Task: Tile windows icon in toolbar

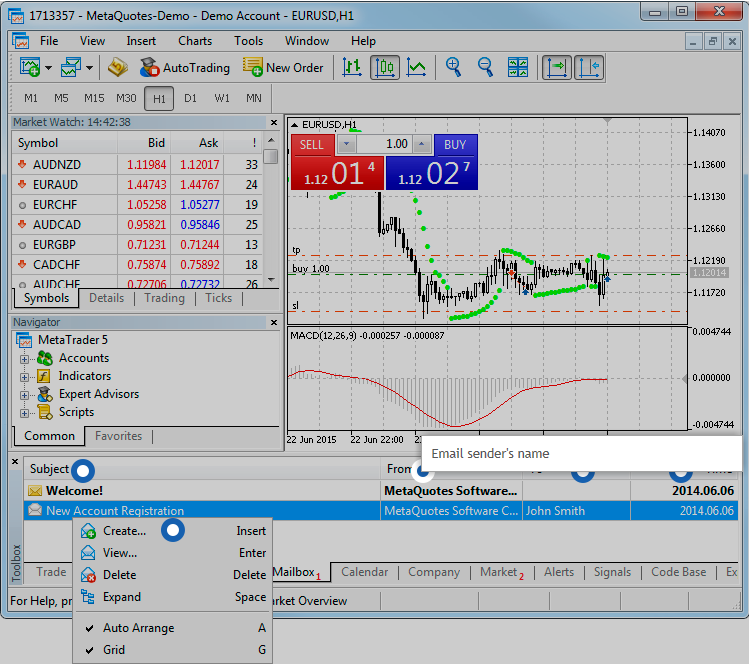Action: 518,67
